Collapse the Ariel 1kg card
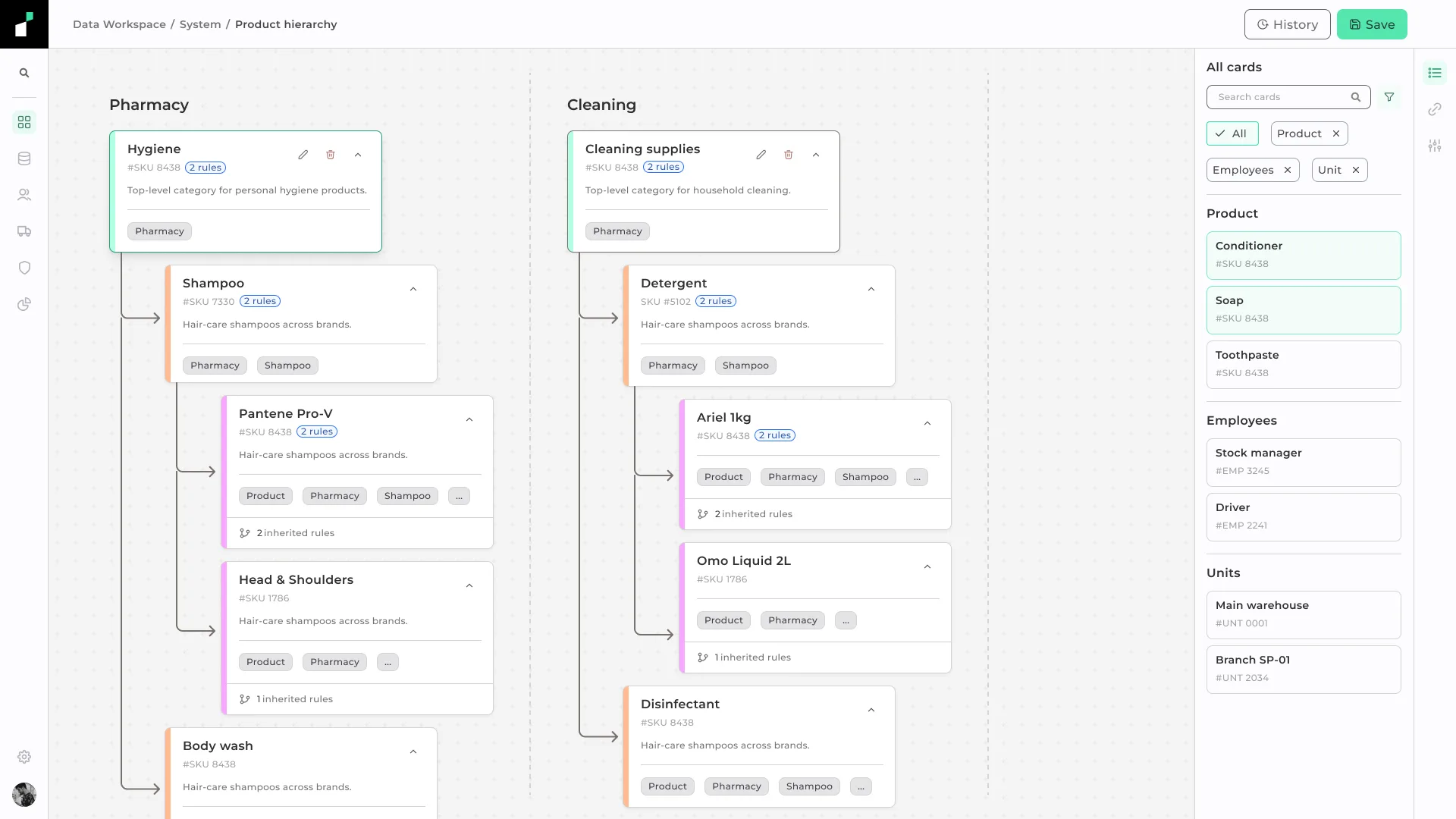Viewport: 1456px width, 819px height. [x=927, y=423]
